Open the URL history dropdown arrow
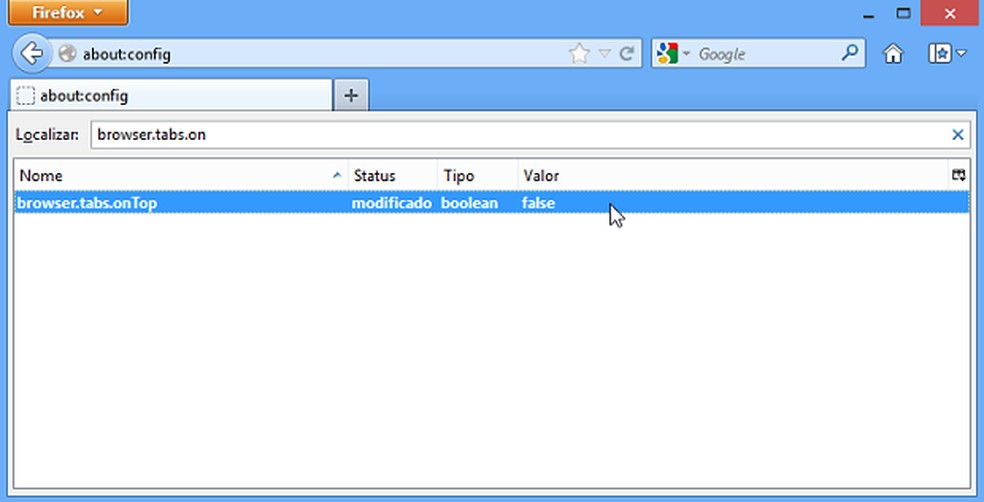This screenshot has height=502, width=984. point(604,54)
